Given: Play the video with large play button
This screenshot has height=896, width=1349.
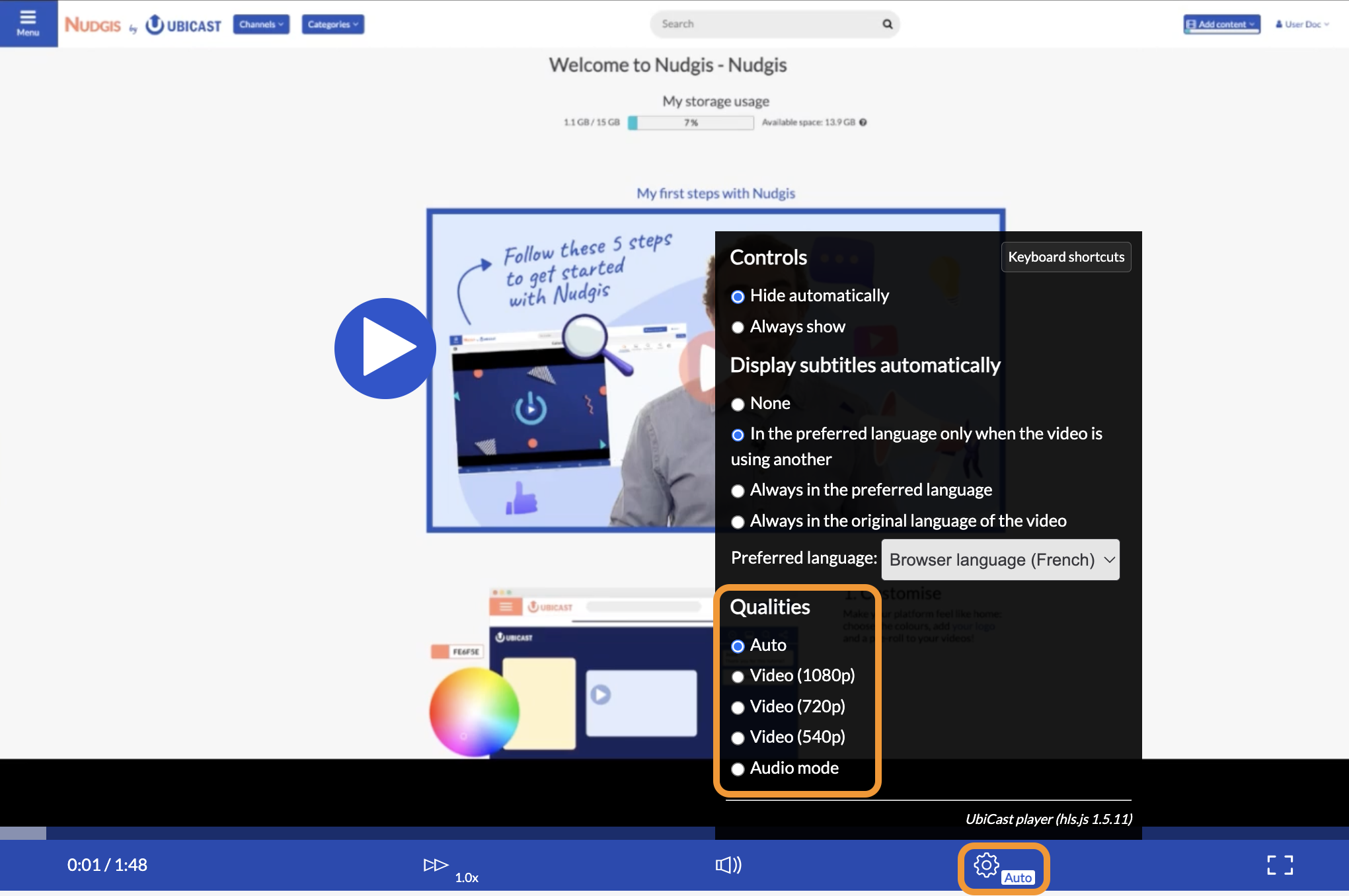Looking at the screenshot, I should pyautogui.click(x=385, y=348).
